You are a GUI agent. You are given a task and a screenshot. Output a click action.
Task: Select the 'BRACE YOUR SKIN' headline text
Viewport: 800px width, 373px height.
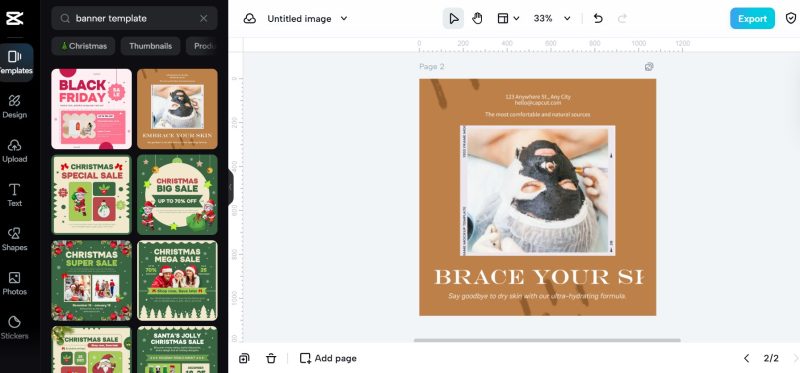[x=538, y=277]
